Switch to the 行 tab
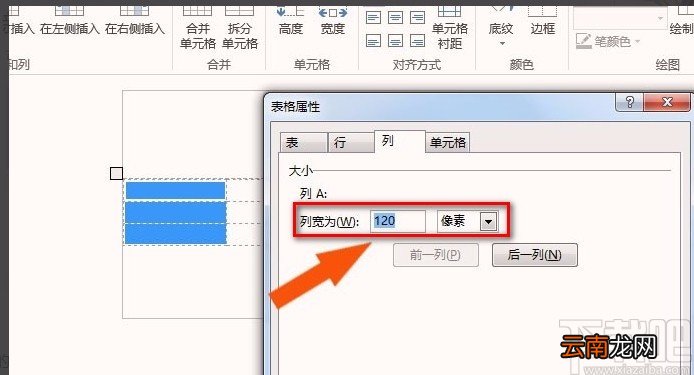This screenshot has width=694, height=375. click(351, 143)
